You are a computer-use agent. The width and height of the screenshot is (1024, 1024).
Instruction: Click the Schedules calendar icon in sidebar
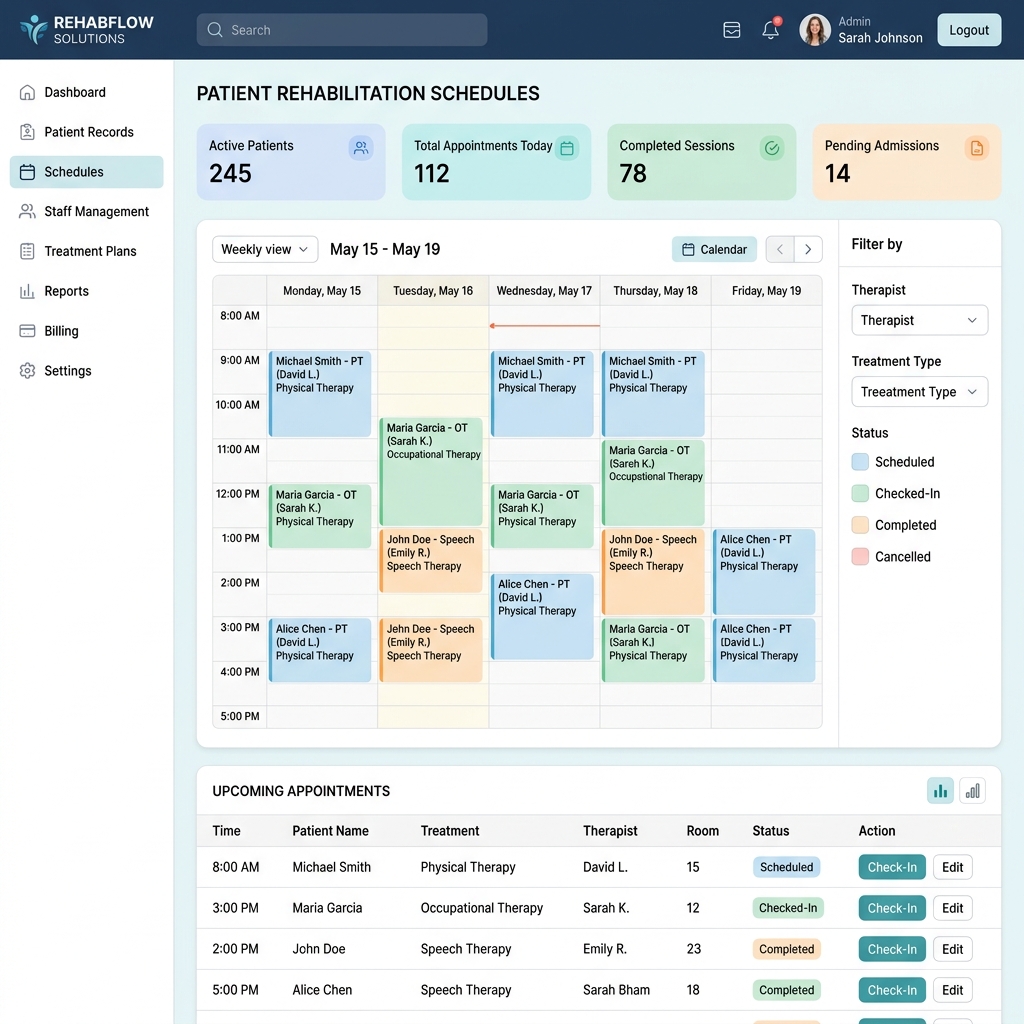click(x=27, y=172)
